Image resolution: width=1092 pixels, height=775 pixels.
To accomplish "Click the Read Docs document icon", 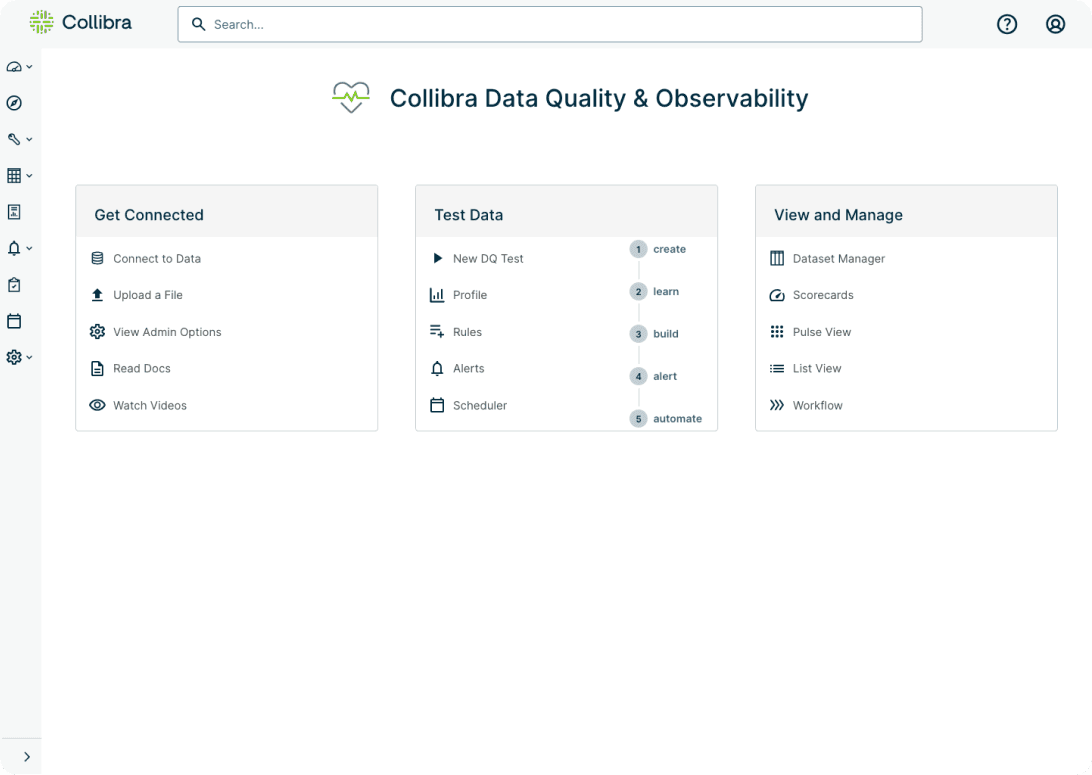I will [x=98, y=368].
